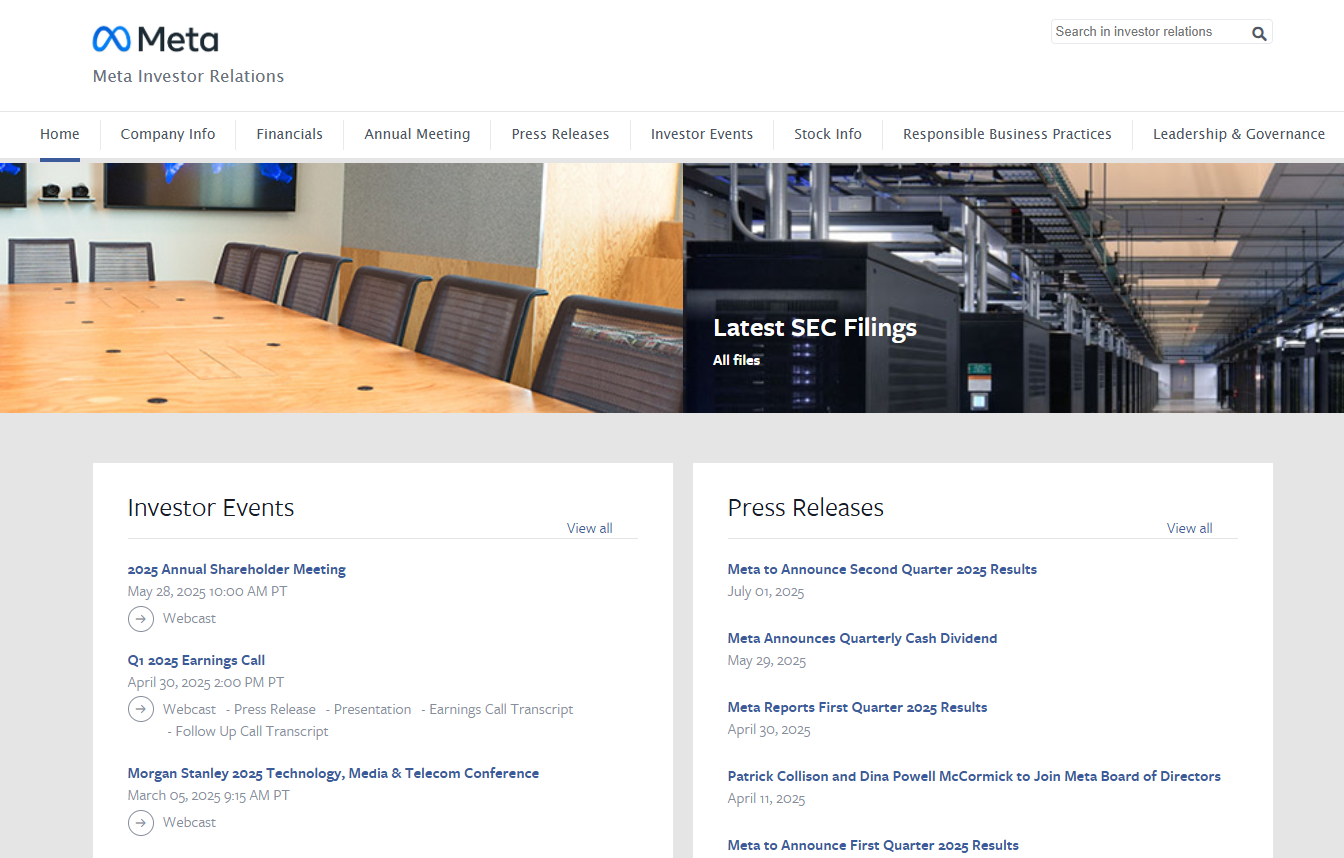Open the Investor Events nav item

[702, 134]
